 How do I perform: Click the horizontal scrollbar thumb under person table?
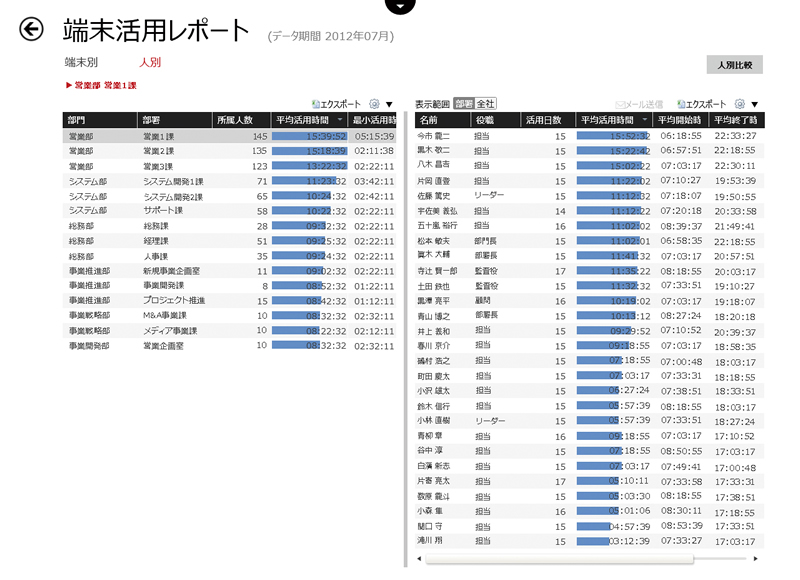560,559
